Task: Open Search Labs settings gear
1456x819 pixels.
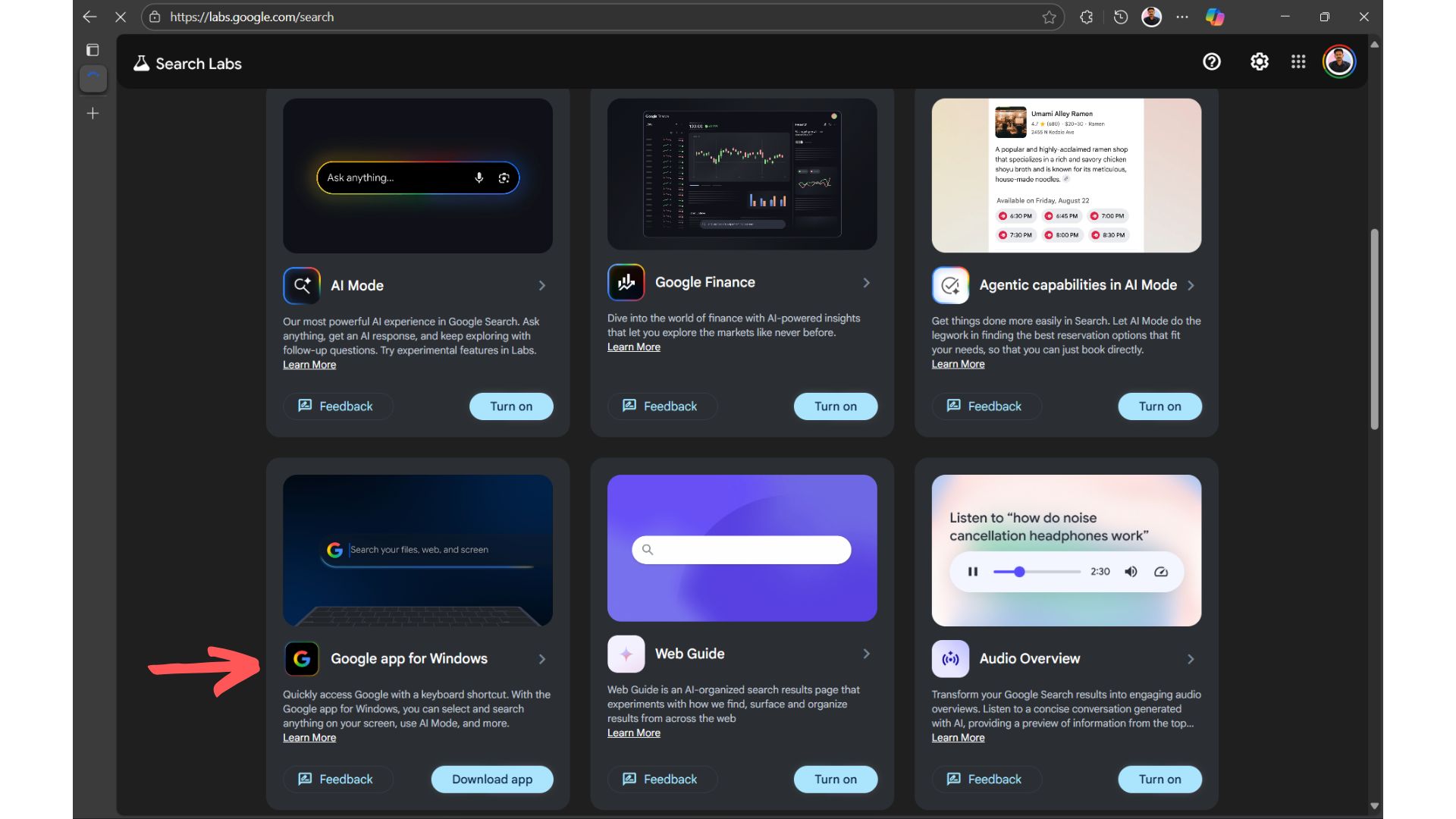Action: pyautogui.click(x=1259, y=62)
